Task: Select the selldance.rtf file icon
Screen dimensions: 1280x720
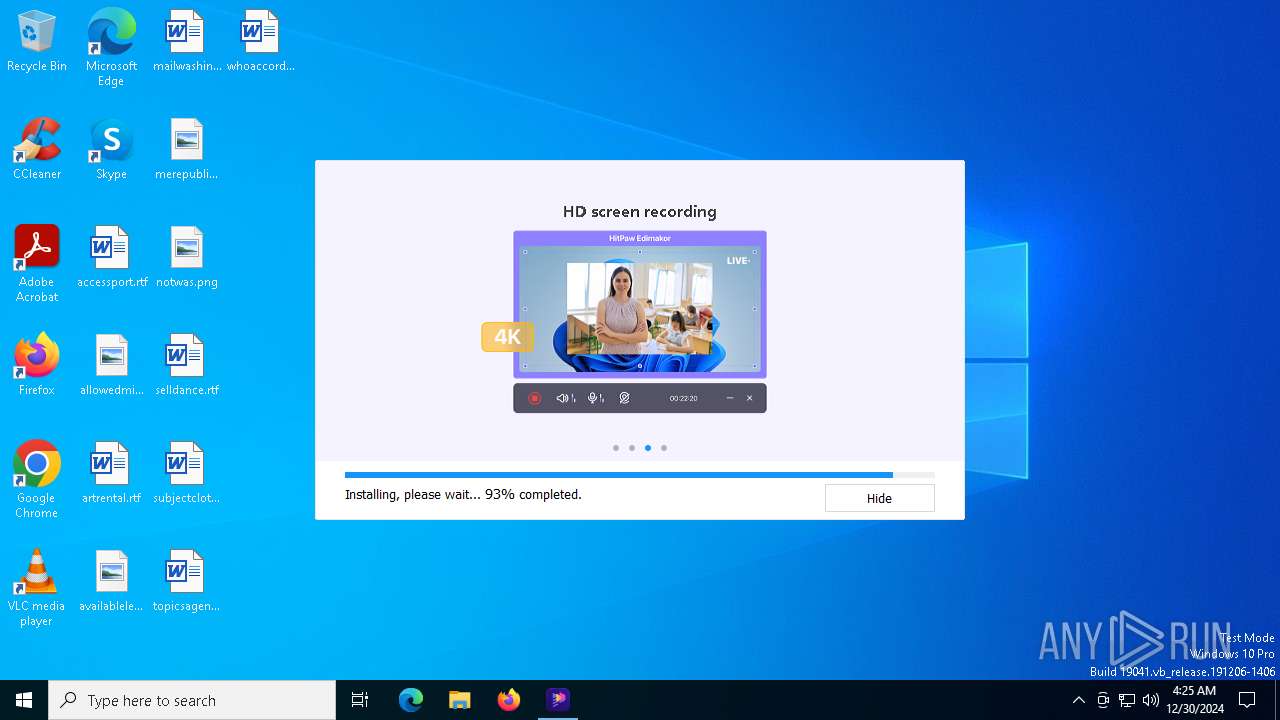Action: 186,365
